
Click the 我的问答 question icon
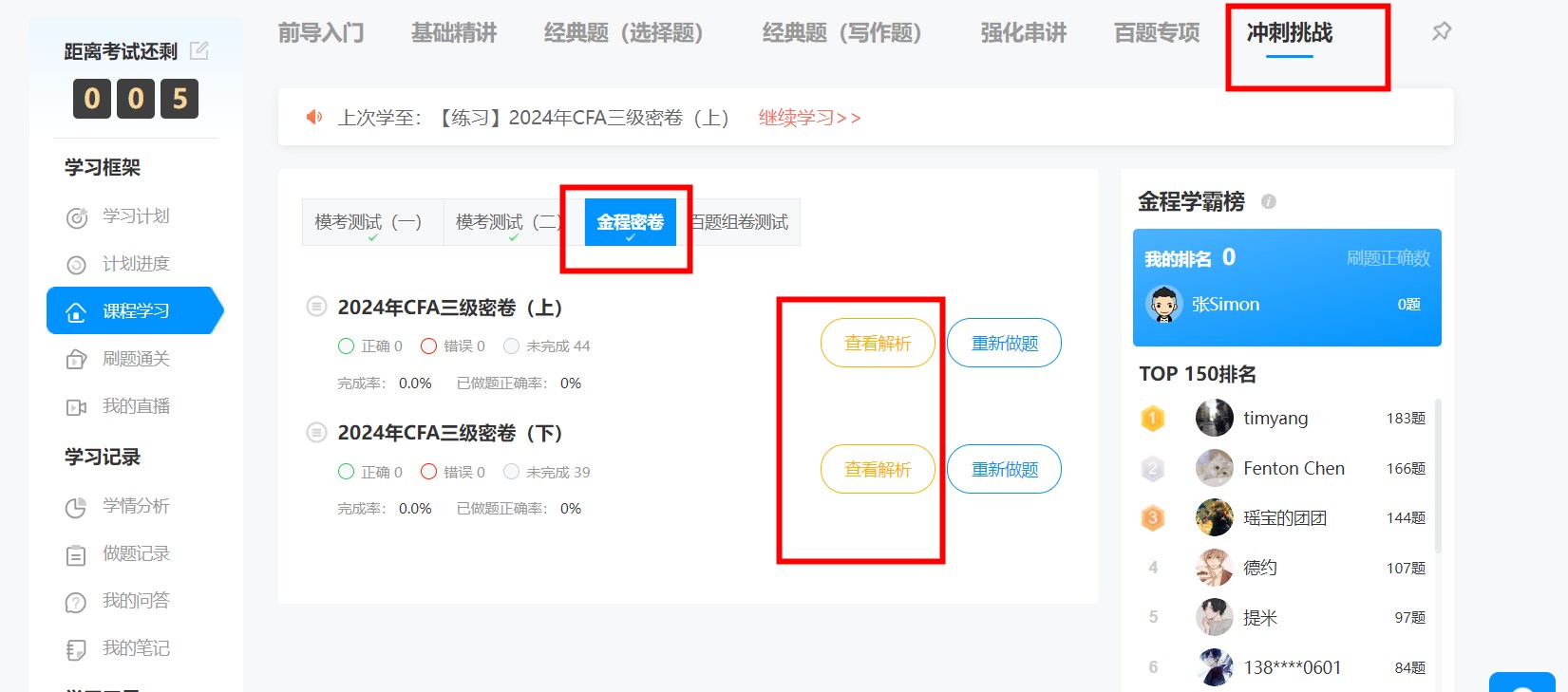click(x=76, y=602)
